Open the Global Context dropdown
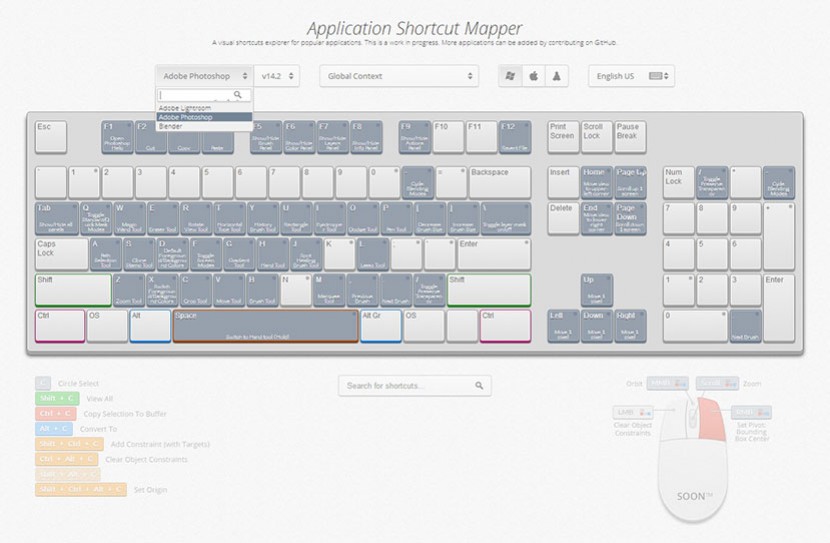Viewport: 830px width, 543px height. (x=399, y=76)
